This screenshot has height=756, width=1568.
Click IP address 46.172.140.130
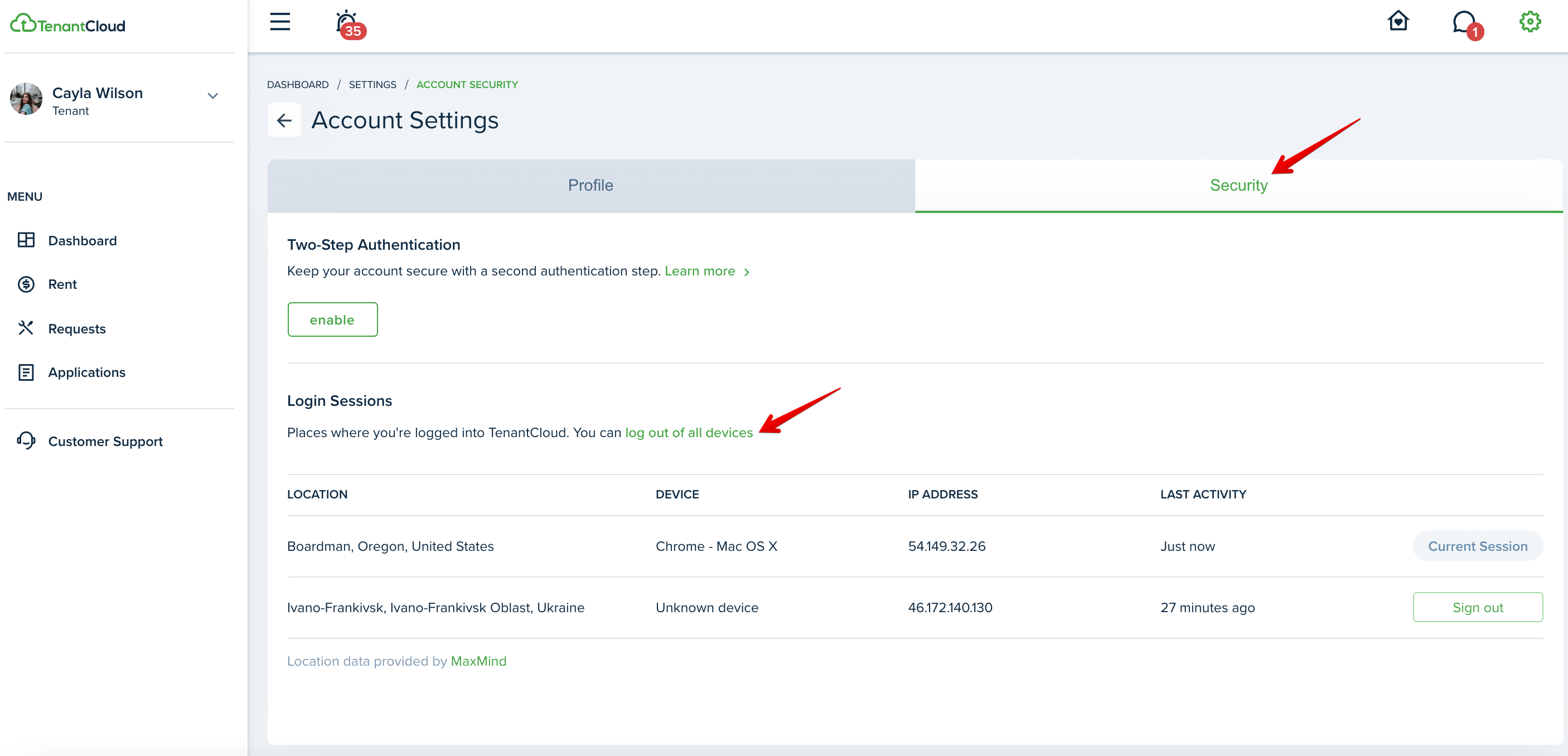[950, 607]
